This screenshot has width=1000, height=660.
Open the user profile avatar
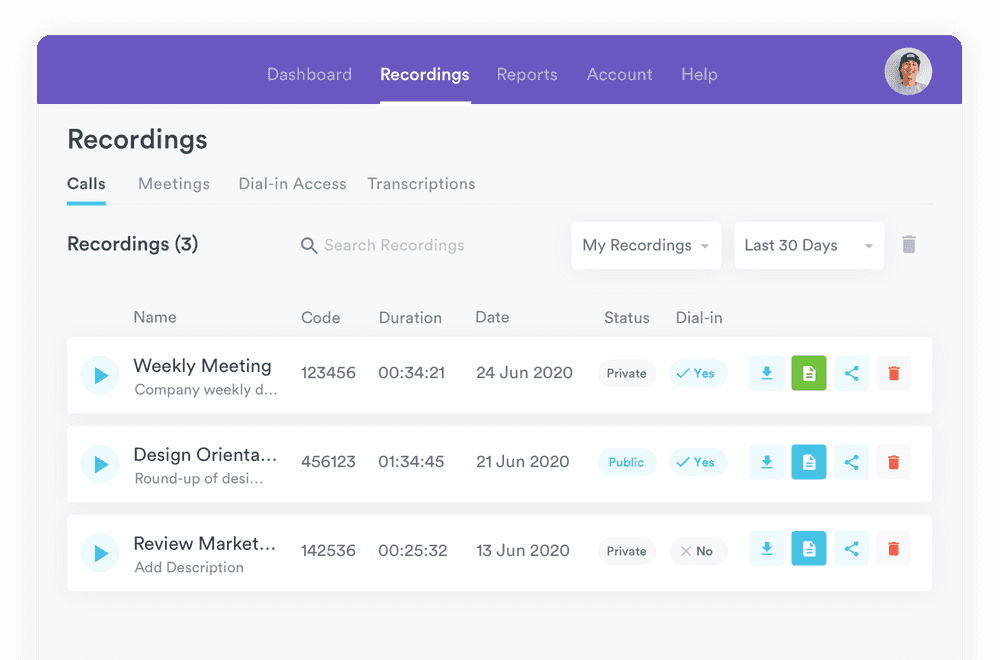pos(908,72)
